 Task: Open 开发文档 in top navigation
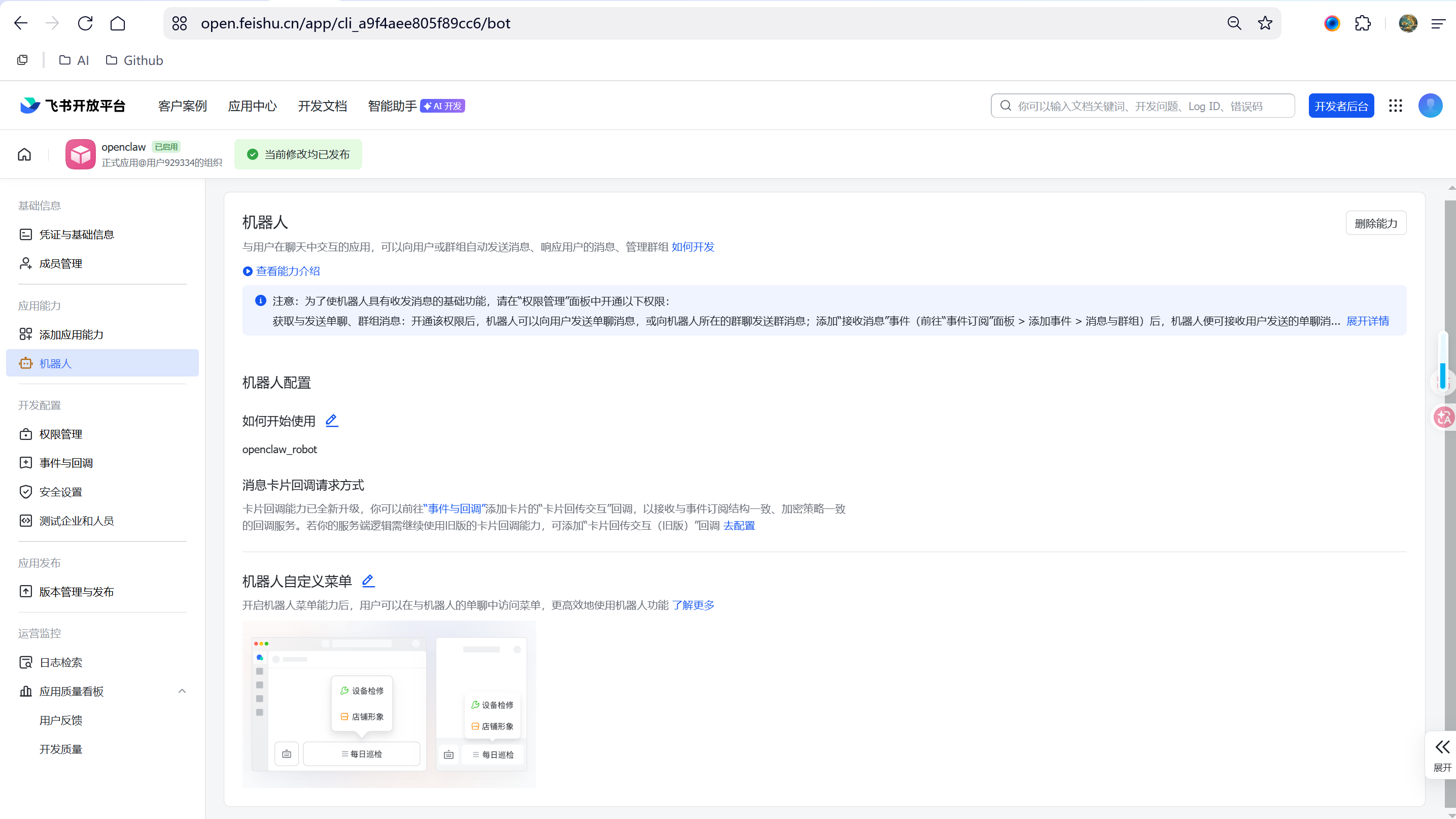click(322, 106)
